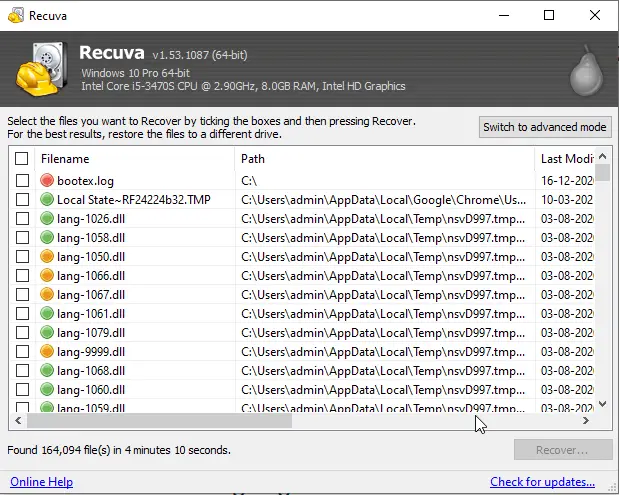Image resolution: width=619 pixels, height=495 pixels.
Task: Click red status dot for bootex.log
Action: coord(47,180)
